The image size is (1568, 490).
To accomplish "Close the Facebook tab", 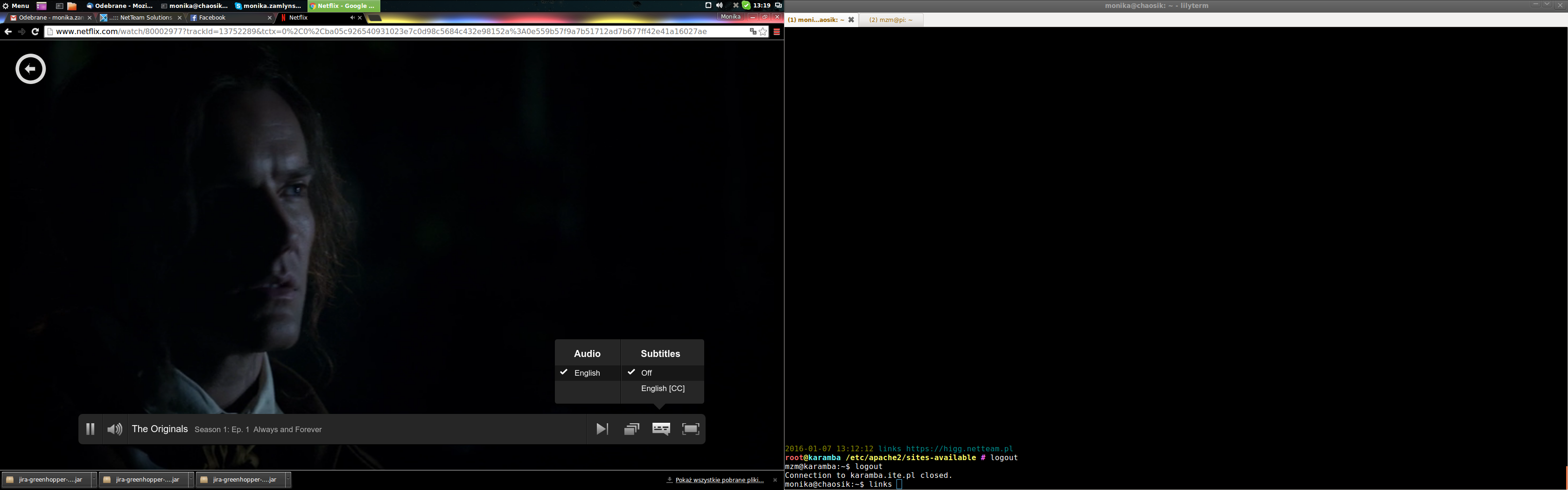I will tap(270, 18).
